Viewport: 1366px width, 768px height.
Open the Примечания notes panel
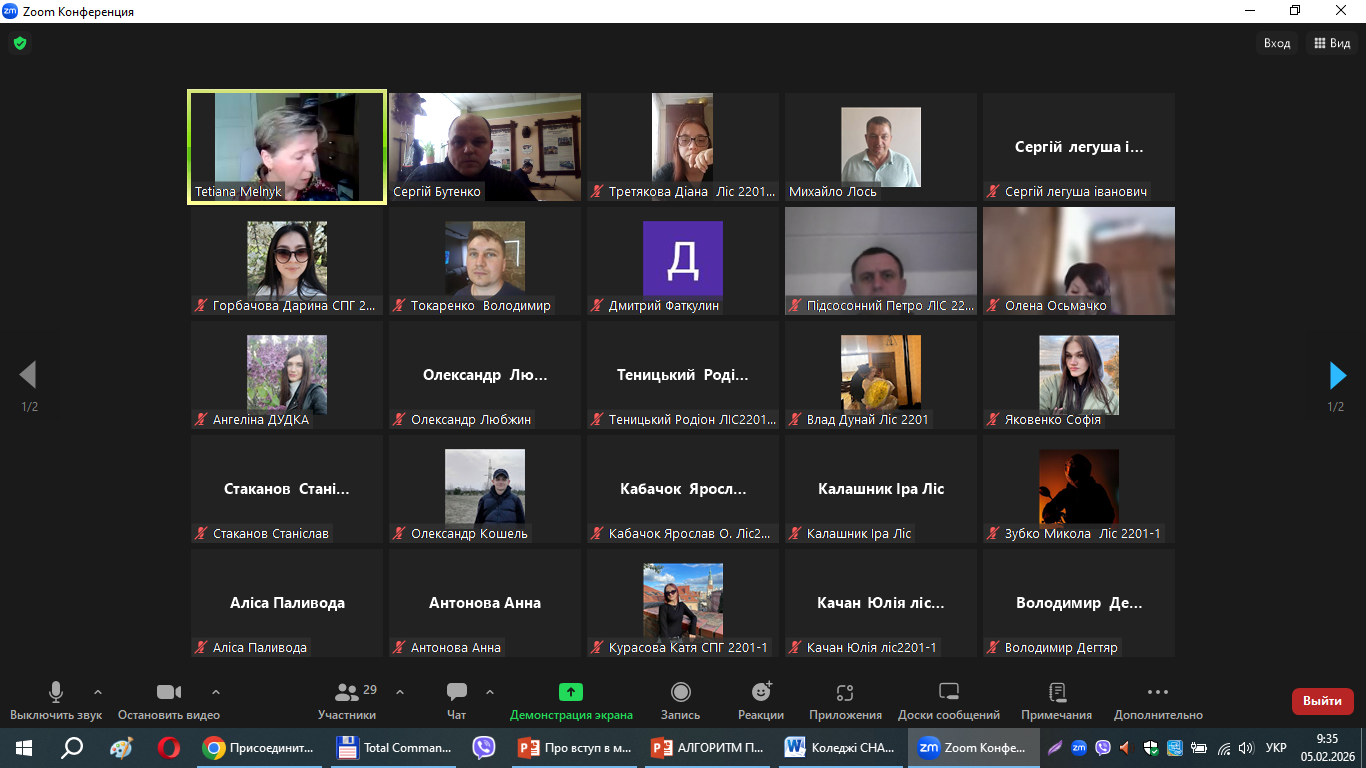coord(1056,700)
